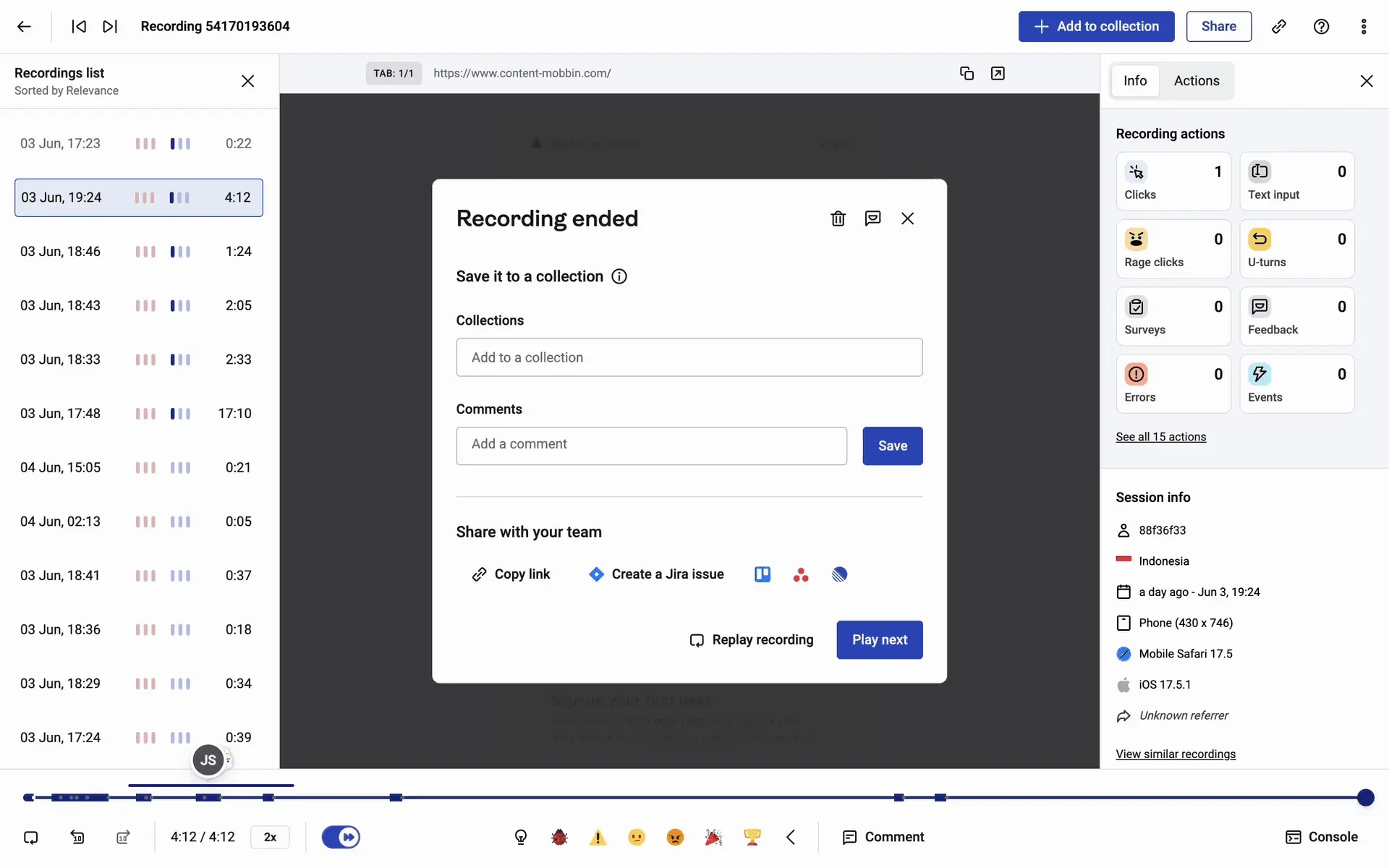The height and width of the screenshot is (868, 1389).
Task: Change the 2x playback speed
Action: [270, 837]
